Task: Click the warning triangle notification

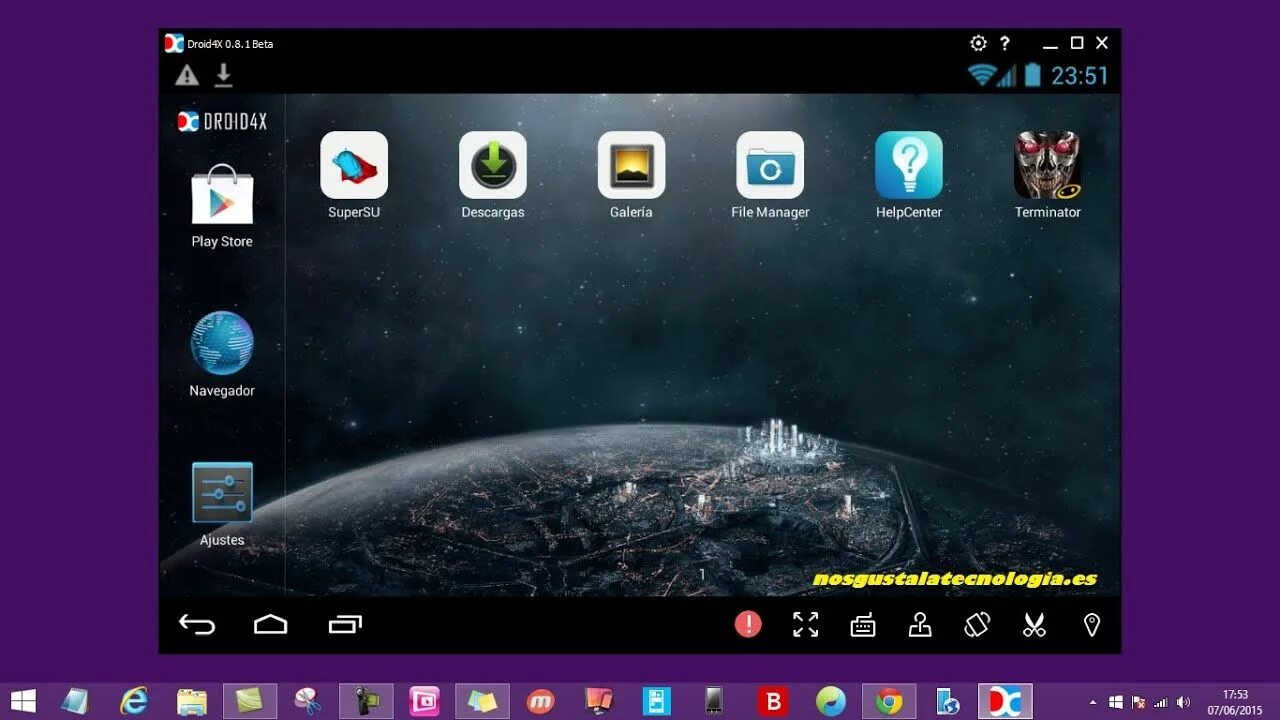Action: pyautogui.click(x=187, y=75)
